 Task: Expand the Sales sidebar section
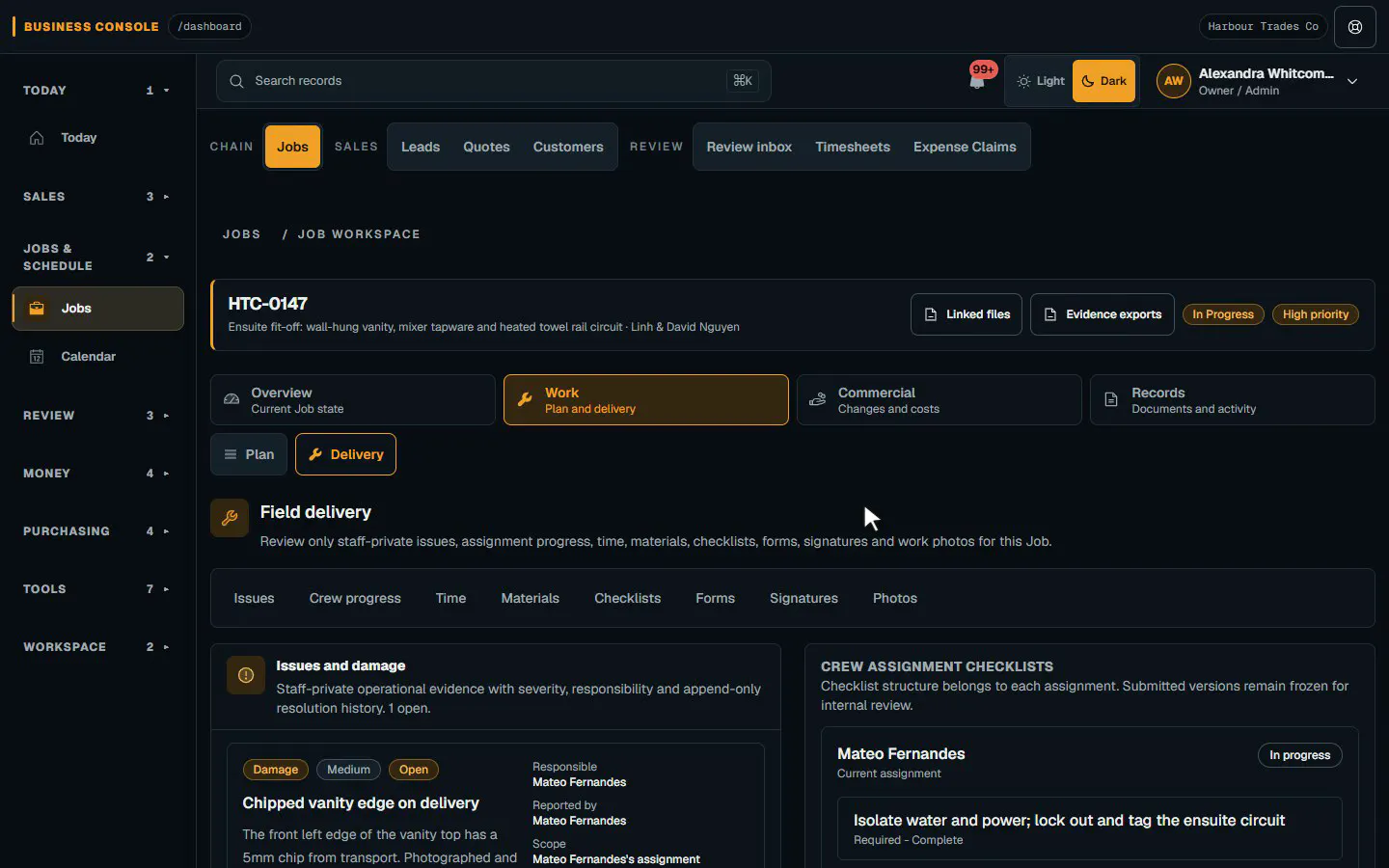[96, 197]
